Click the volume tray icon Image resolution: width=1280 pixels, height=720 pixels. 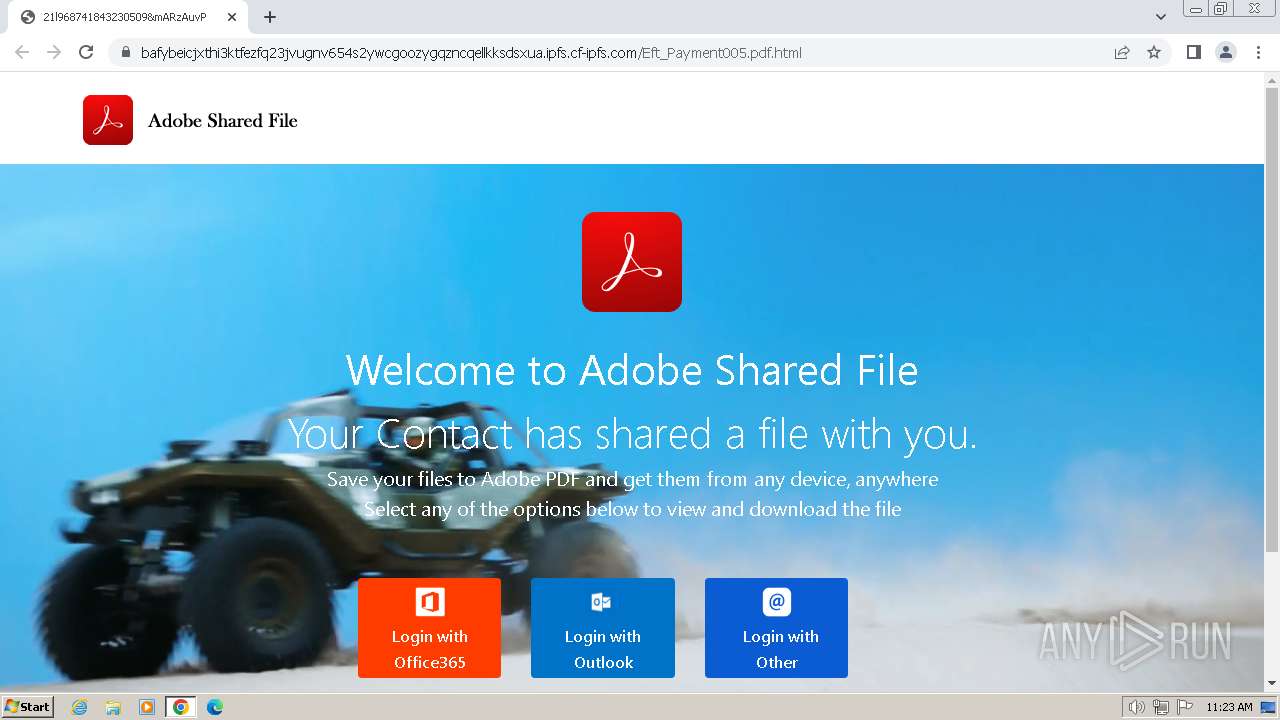click(1137, 707)
